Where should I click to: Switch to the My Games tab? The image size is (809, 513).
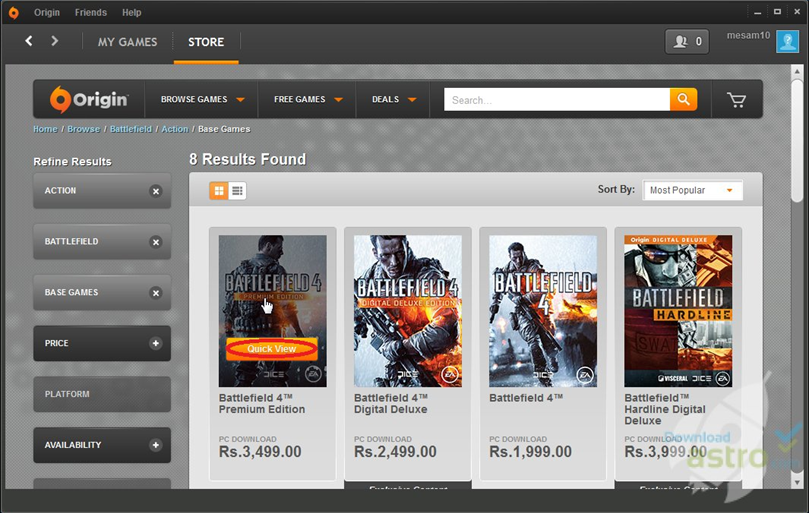coord(127,42)
